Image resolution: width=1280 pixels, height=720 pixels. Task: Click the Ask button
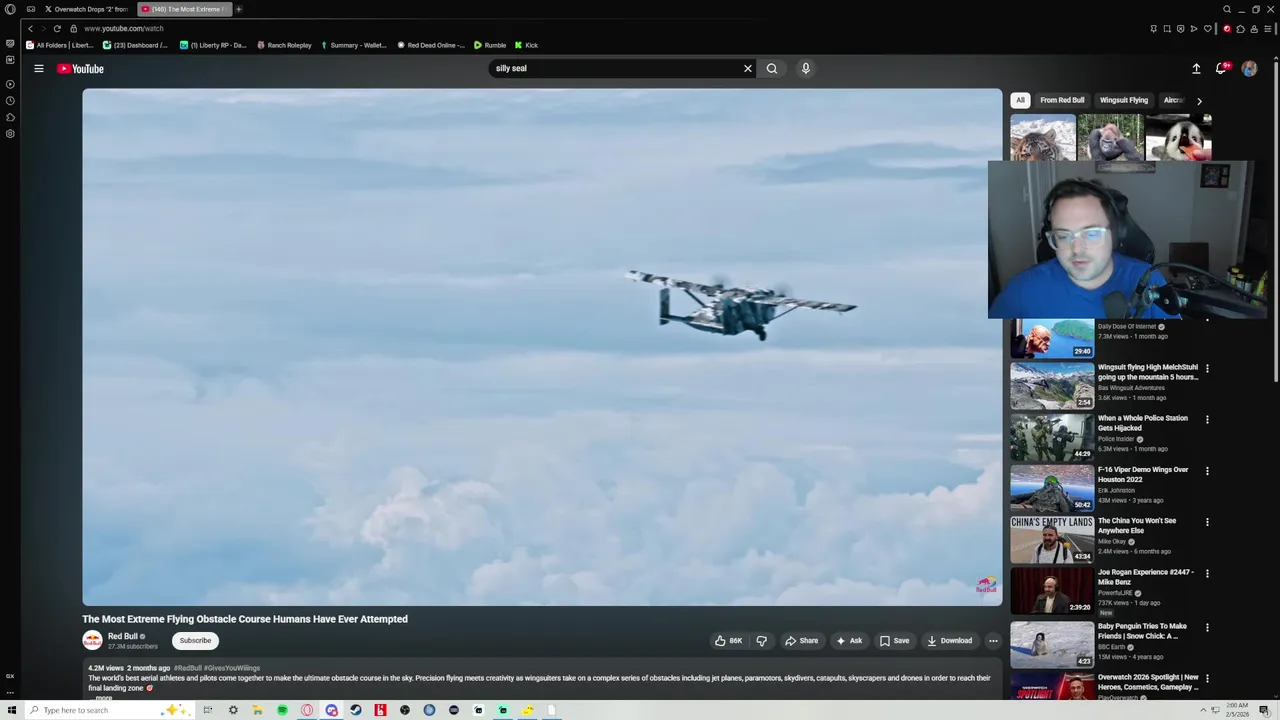pyautogui.click(x=849, y=641)
